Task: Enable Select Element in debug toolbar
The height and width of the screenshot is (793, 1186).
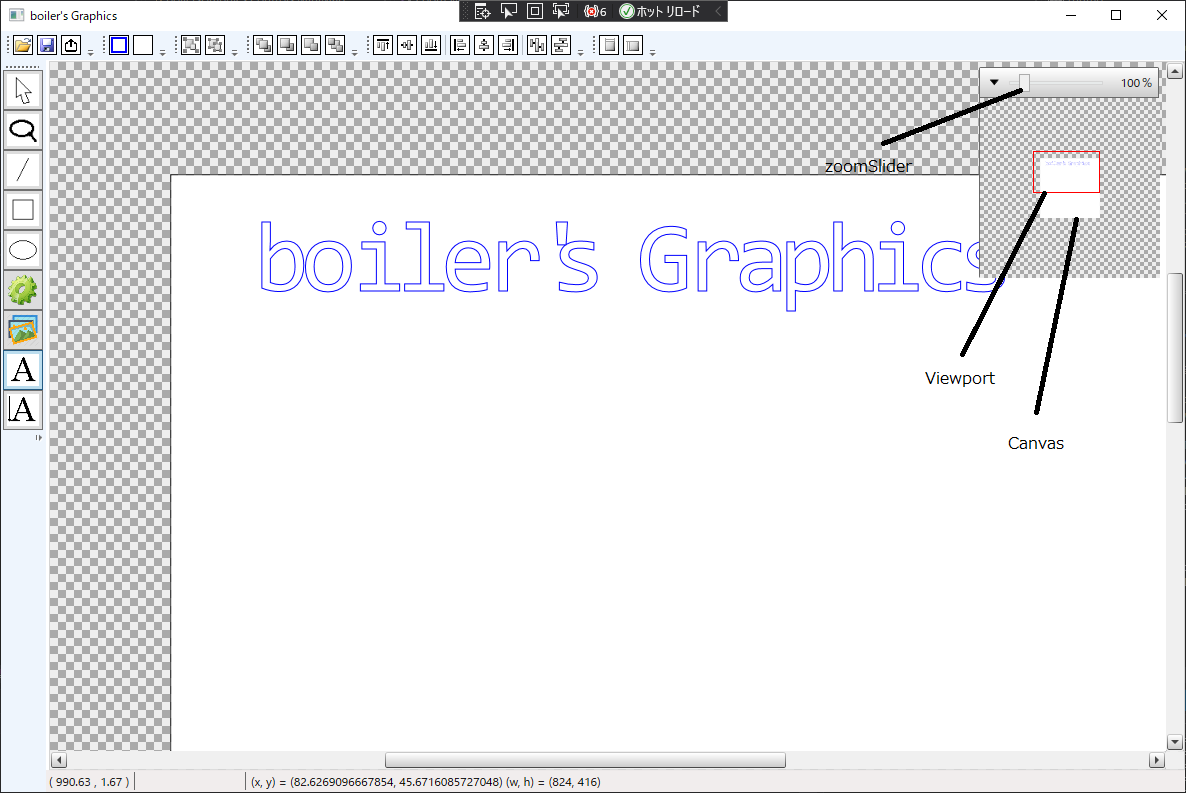Action: pyautogui.click(x=509, y=11)
